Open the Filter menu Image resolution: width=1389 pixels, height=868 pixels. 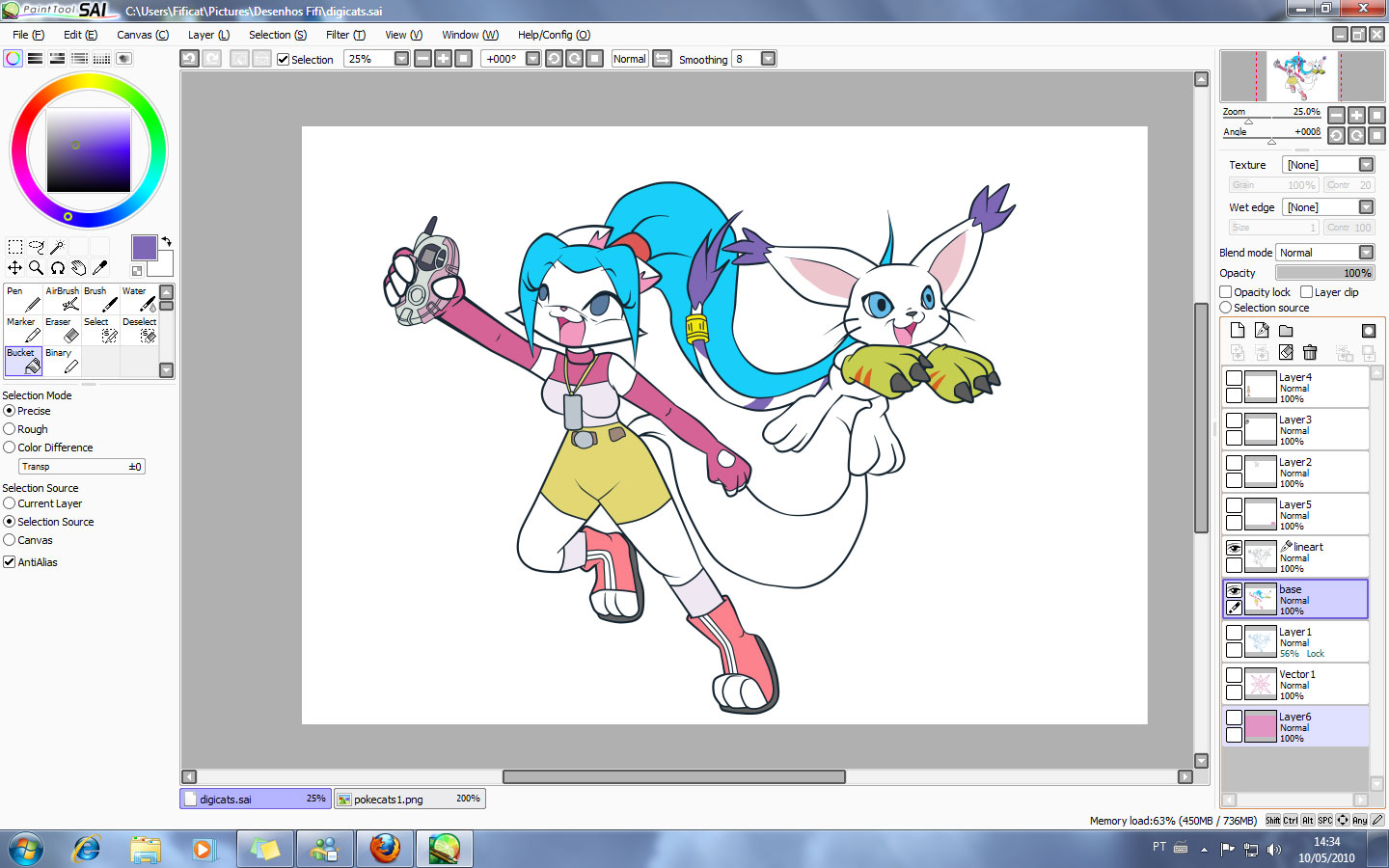click(x=345, y=35)
